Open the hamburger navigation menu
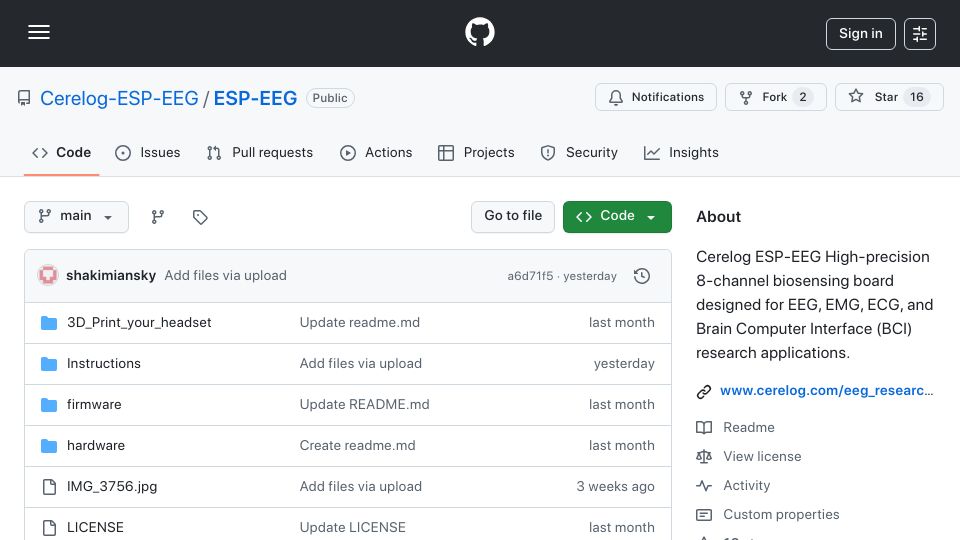960x540 pixels. click(x=39, y=32)
